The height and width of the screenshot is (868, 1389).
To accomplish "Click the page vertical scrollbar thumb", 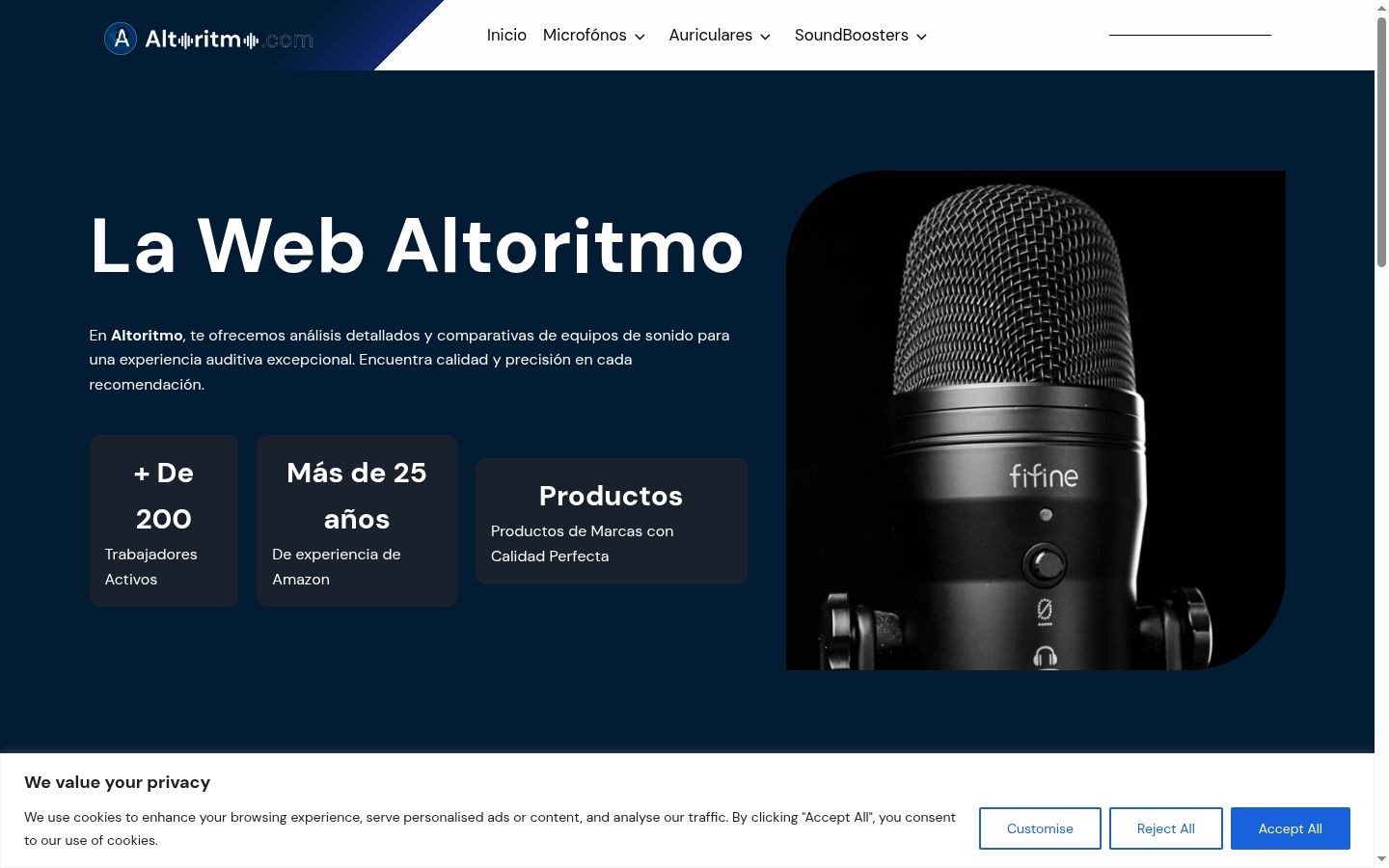I will point(1381,142).
